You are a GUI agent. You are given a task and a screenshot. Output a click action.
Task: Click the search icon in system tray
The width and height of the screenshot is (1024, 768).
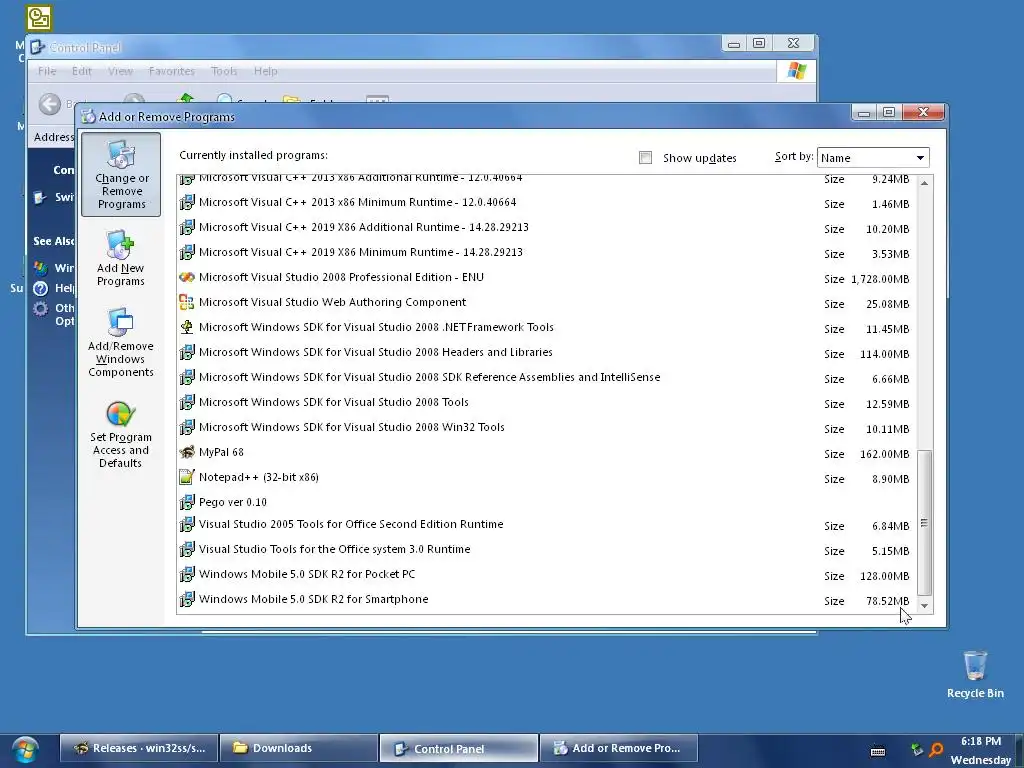(x=936, y=750)
